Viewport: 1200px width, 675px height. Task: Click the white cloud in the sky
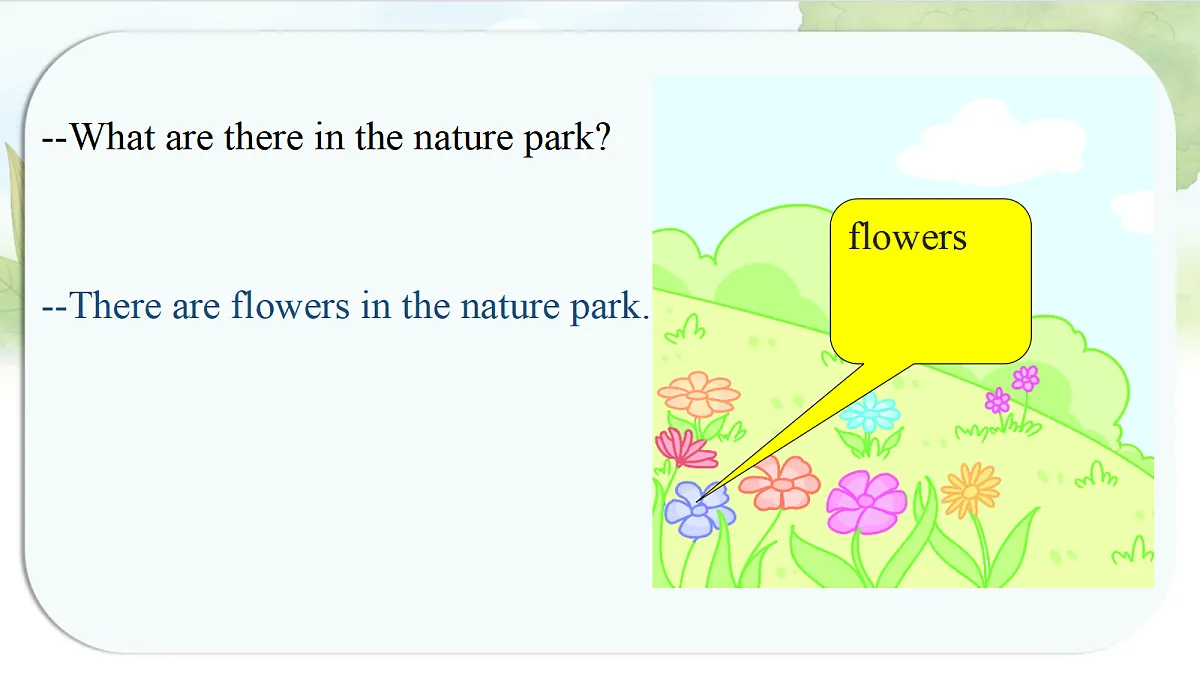coord(990,143)
